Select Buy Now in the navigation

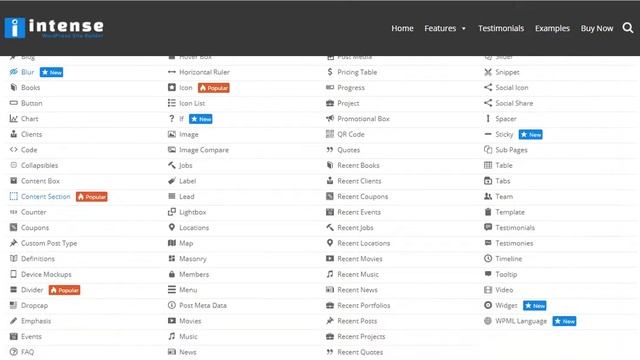click(597, 28)
